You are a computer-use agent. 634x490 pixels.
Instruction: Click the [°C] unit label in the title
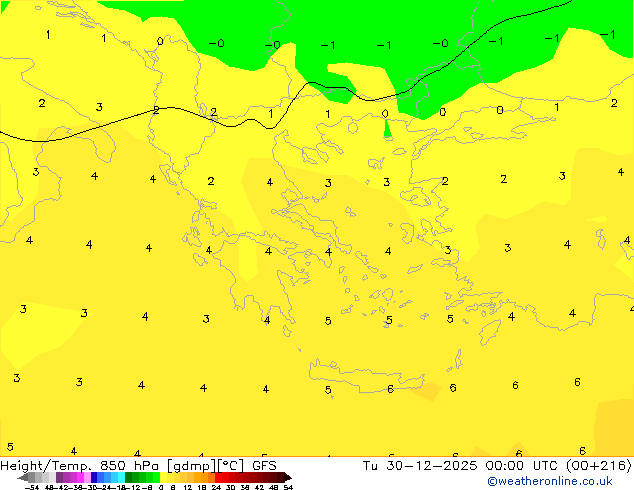pyautogui.click(x=231, y=466)
